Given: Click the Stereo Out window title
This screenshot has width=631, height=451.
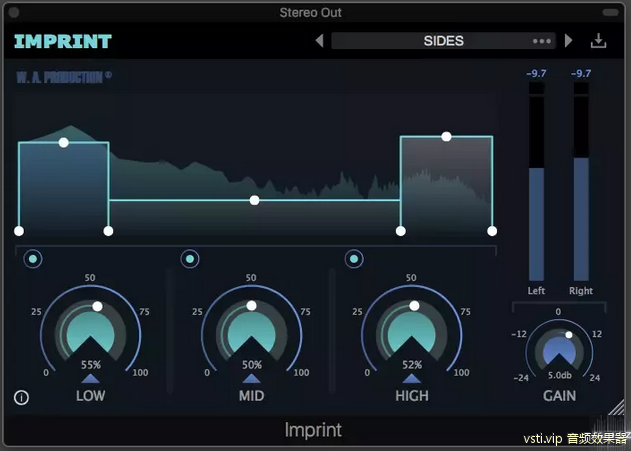Looking at the screenshot, I should point(310,13).
